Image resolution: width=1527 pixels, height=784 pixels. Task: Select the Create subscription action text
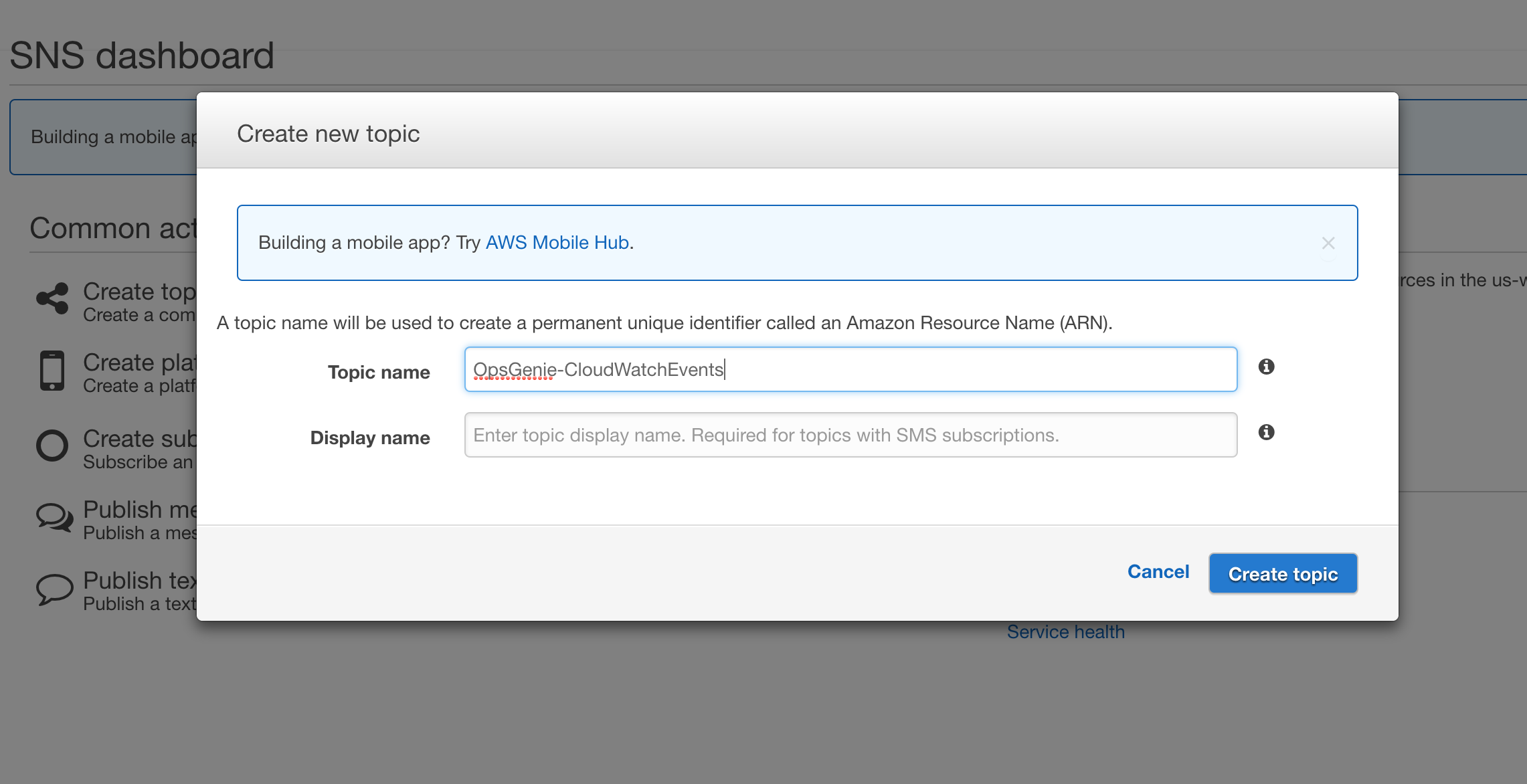pyautogui.click(x=139, y=439)
